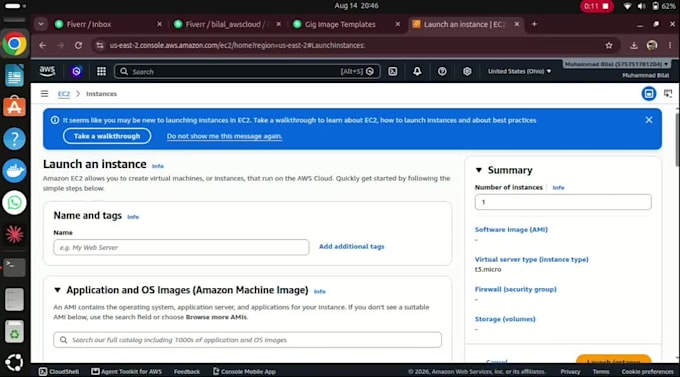Open the Chrome profile avatar
The height and width of the screenshot is (377, 680).
[x=652, y=45]
